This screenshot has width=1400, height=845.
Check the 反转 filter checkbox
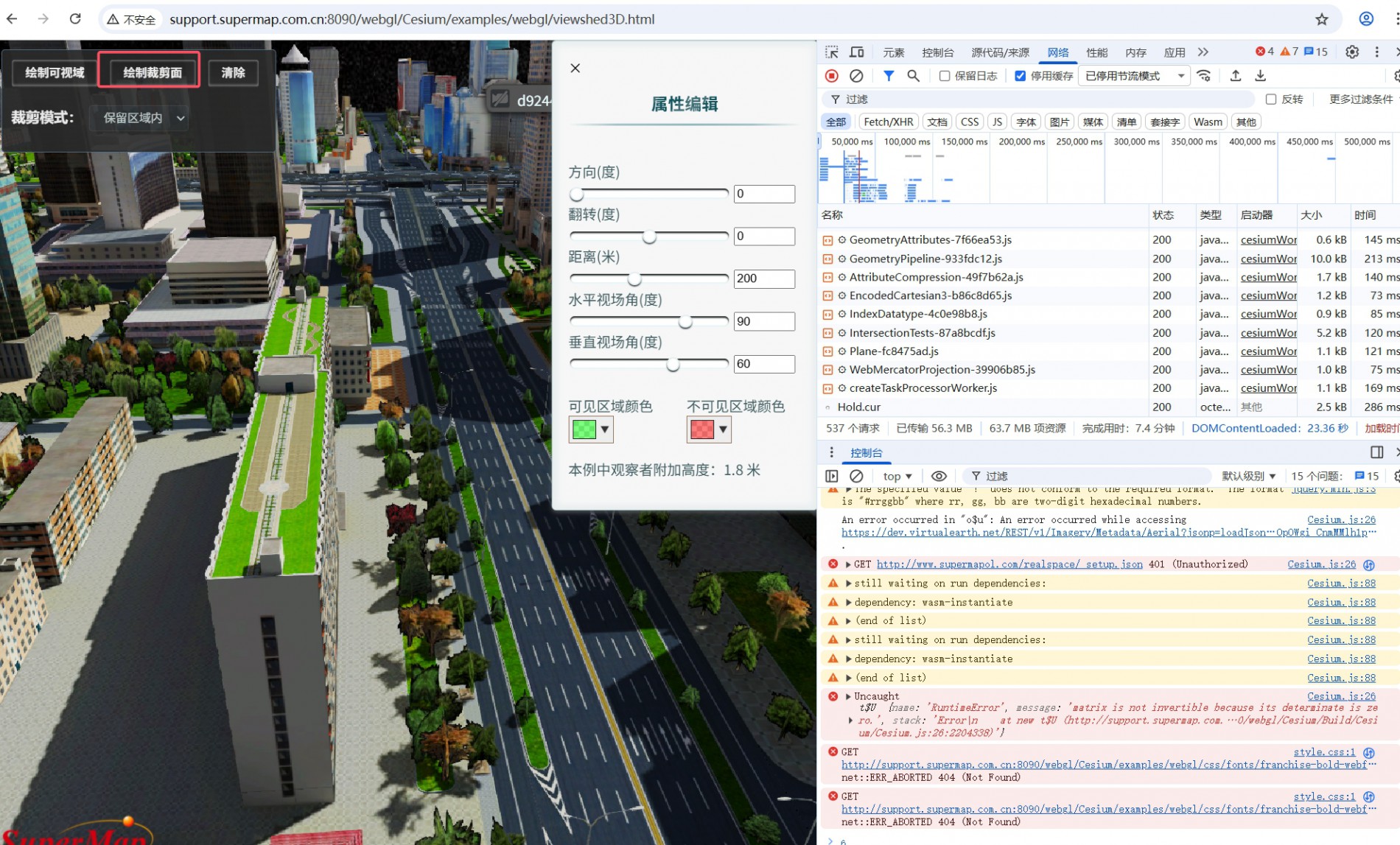pyautogui.click(x=1271, y=99)
